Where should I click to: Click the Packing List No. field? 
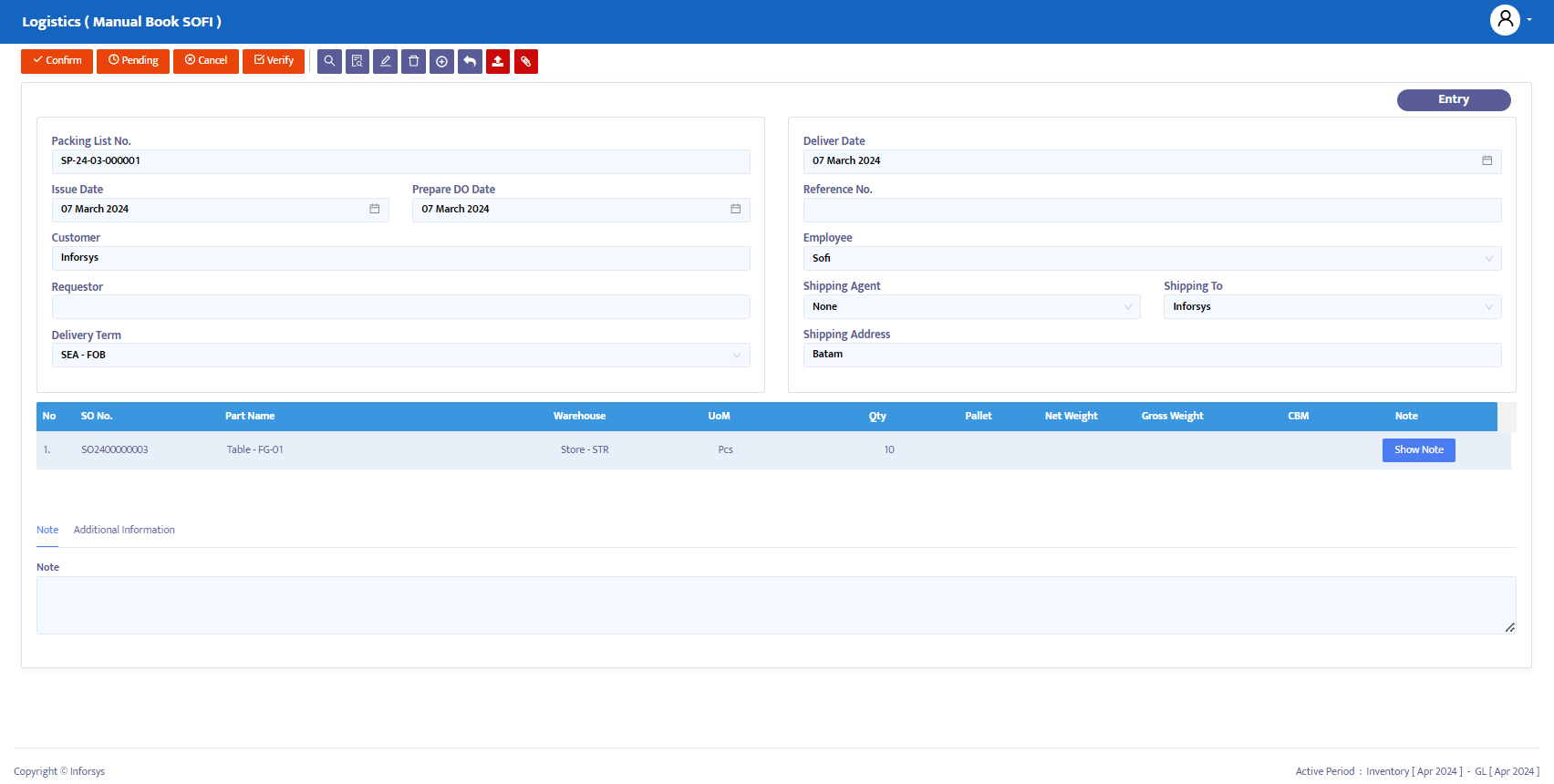tap(400, 161)
